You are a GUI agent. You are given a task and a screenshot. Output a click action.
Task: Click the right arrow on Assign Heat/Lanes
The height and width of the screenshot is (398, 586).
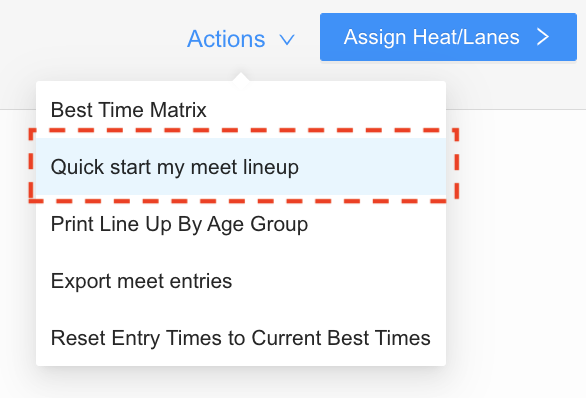click(x=543, y=37)
